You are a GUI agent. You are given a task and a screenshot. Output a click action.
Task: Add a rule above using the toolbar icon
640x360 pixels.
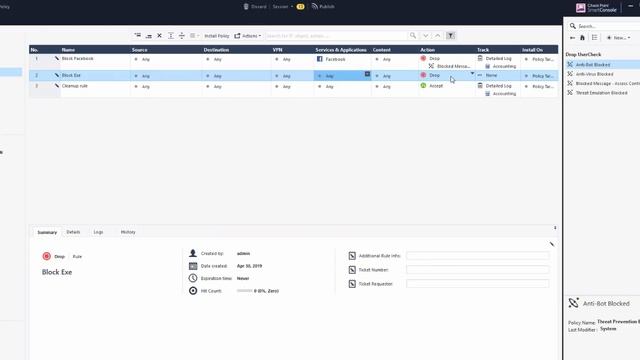coord(138,36)
